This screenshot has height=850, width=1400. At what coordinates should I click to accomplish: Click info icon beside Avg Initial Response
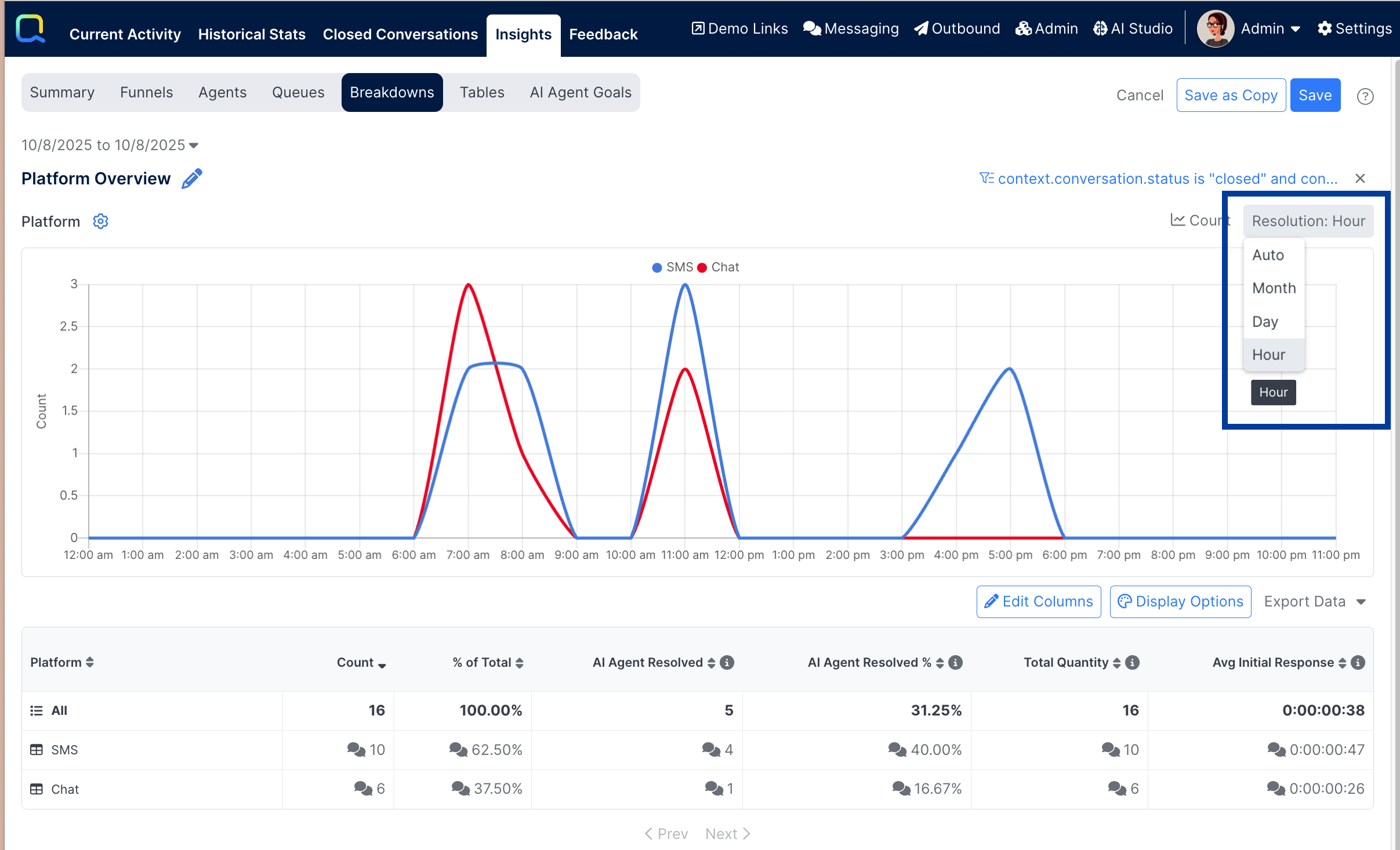click(1358, 662)
